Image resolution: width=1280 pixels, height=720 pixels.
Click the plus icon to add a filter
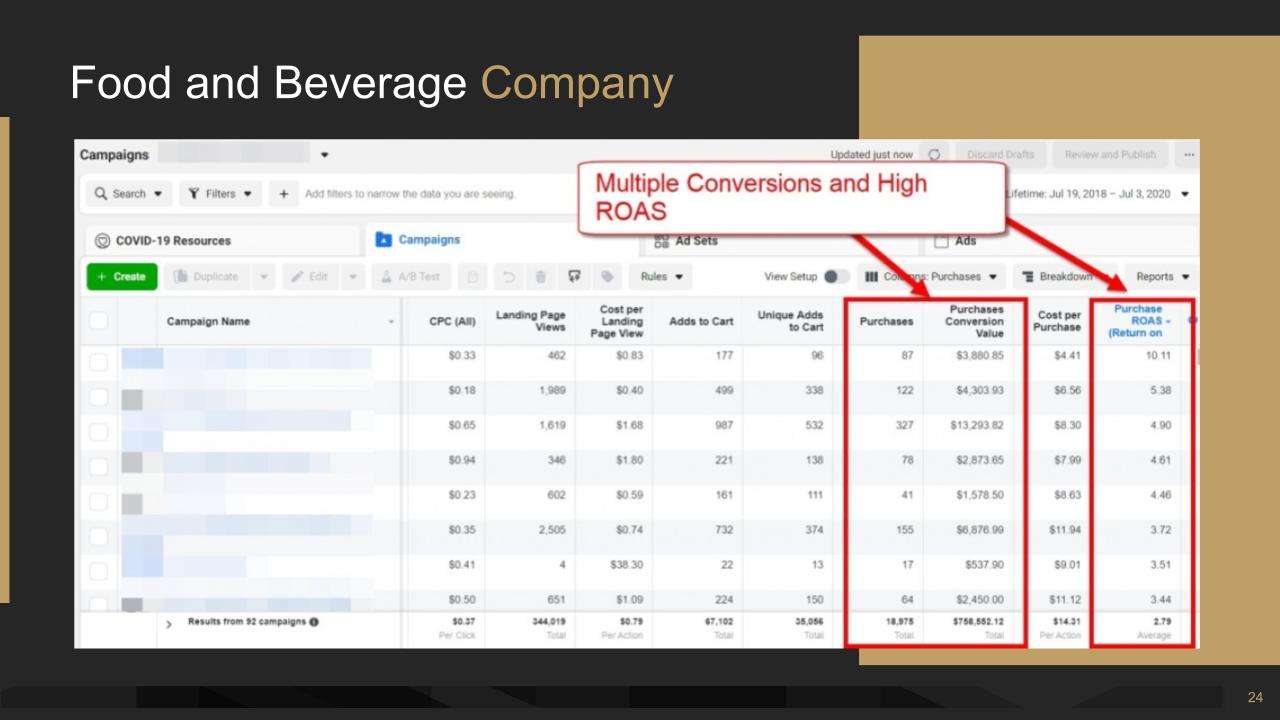tap(284, 193)
